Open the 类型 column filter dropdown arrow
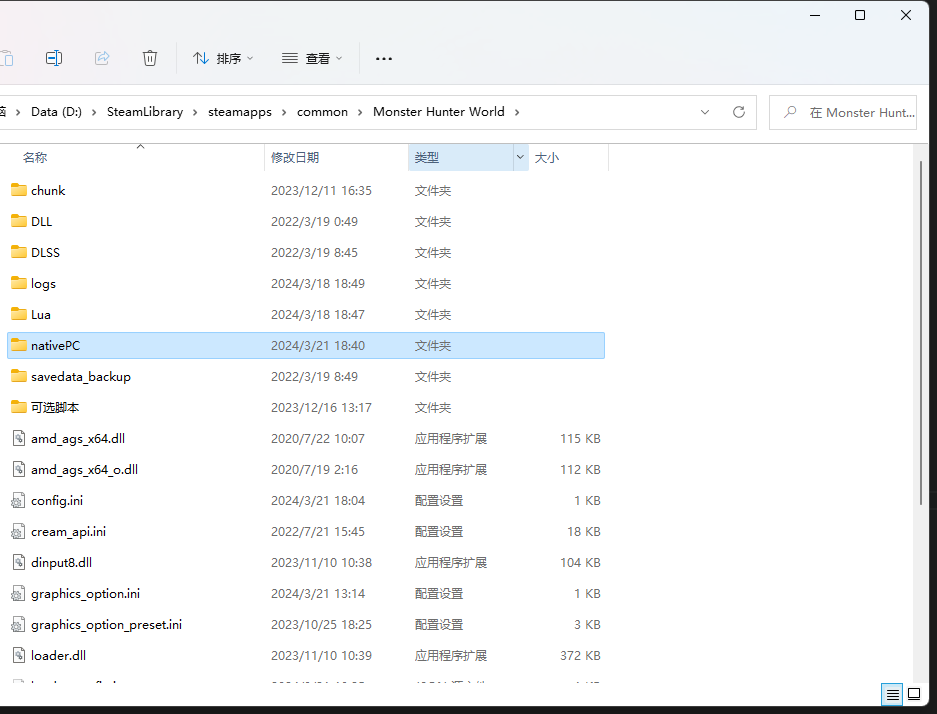Viewport: 937px width, 714px height. [x=520, y=158]
